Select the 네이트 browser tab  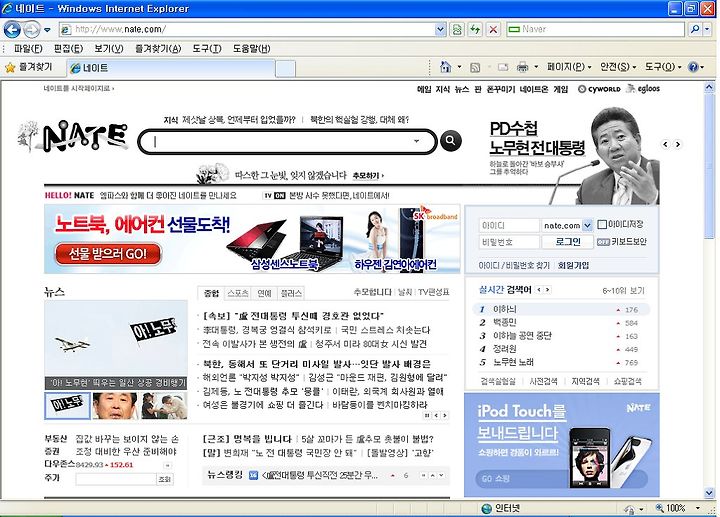pyautogui.click(x=171, y=68)
